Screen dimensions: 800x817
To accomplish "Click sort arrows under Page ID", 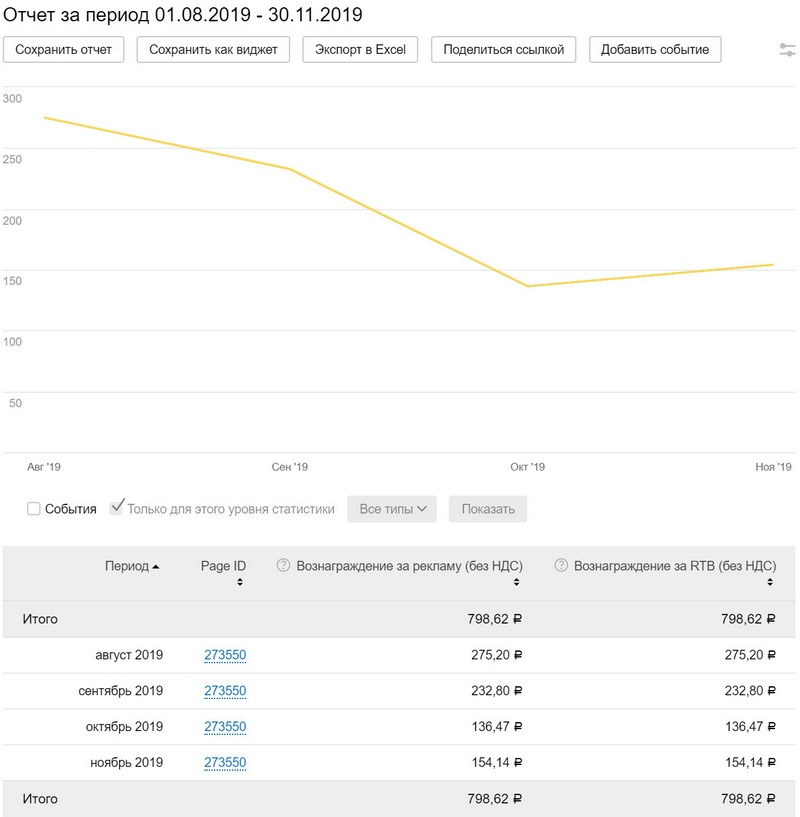I will click(239, 582).
